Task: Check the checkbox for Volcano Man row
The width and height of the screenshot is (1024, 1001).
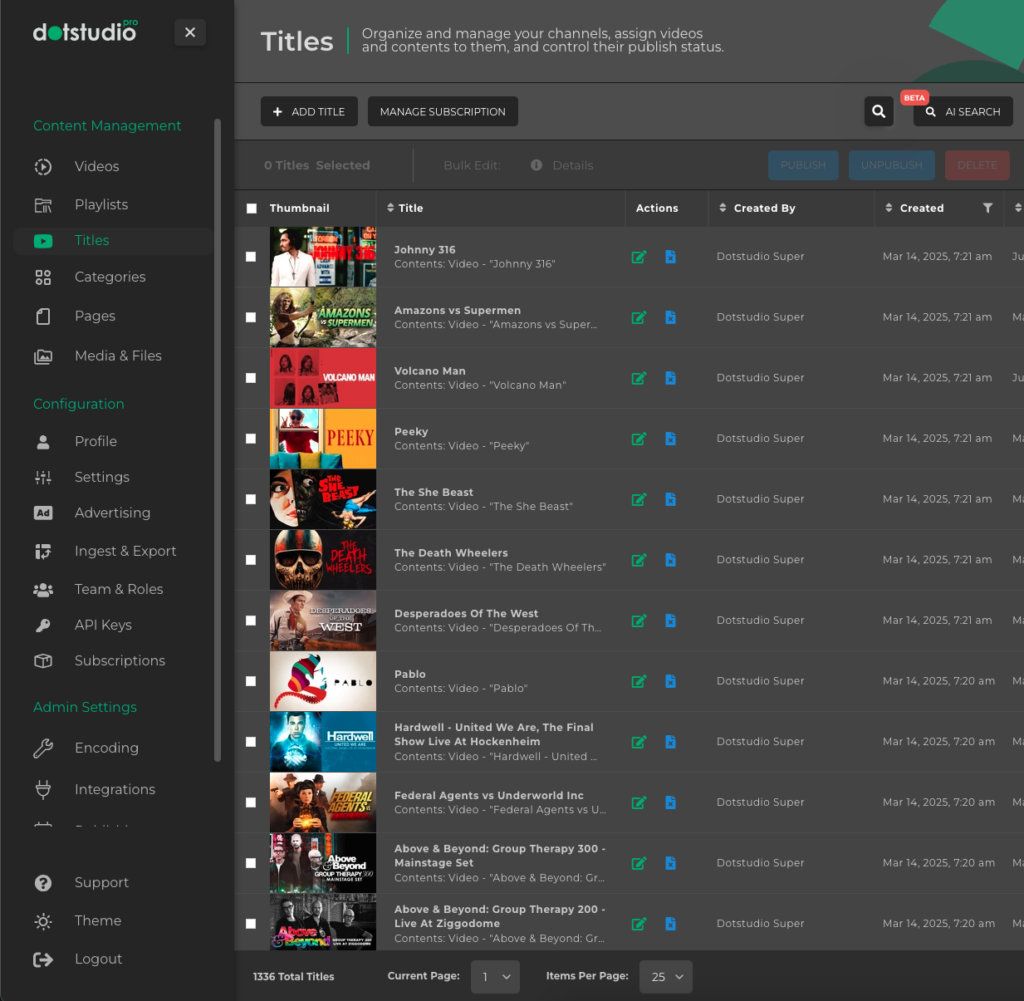Action: point(250,377)
